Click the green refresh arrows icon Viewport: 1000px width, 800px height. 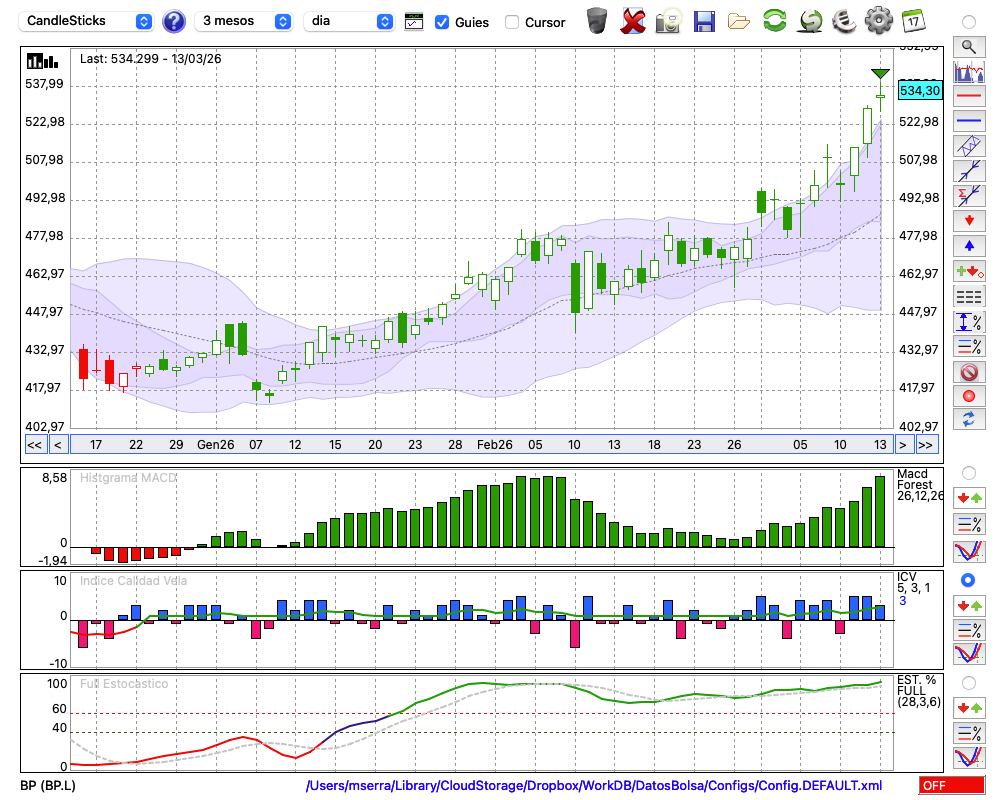[774, 20]
